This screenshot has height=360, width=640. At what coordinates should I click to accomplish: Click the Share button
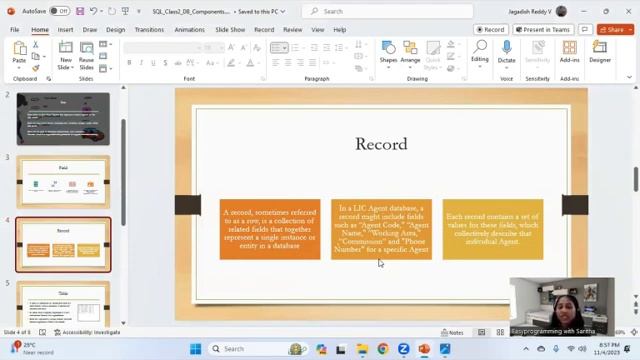[612, 29]
